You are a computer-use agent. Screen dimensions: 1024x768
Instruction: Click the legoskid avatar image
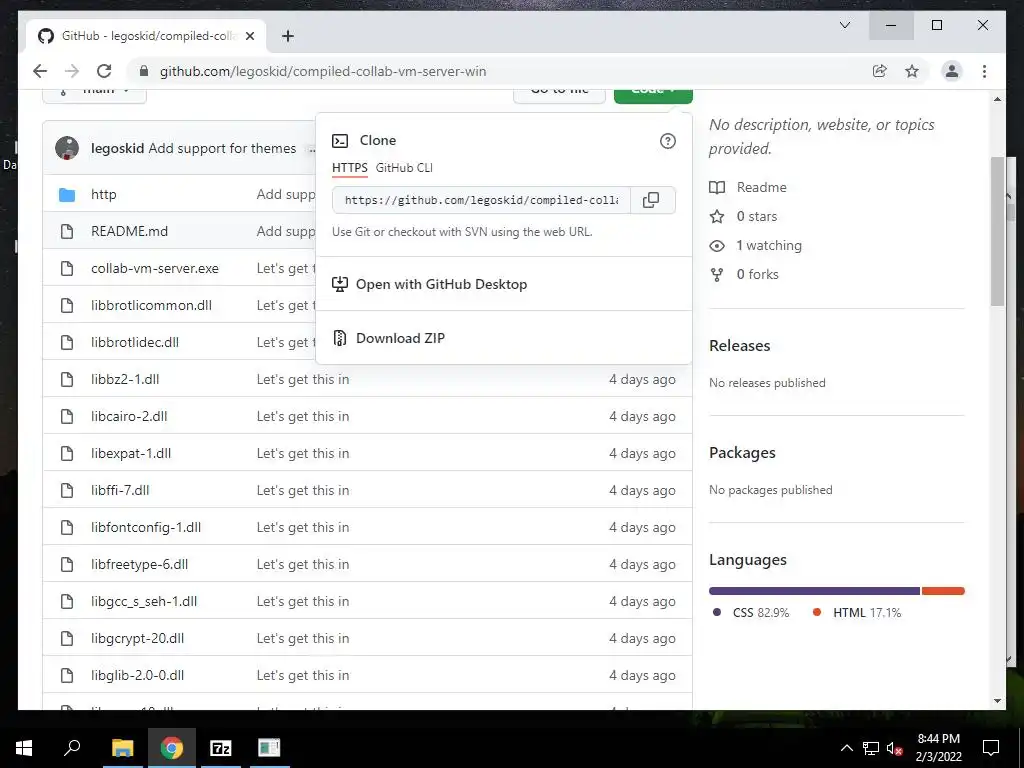point(67,148)
